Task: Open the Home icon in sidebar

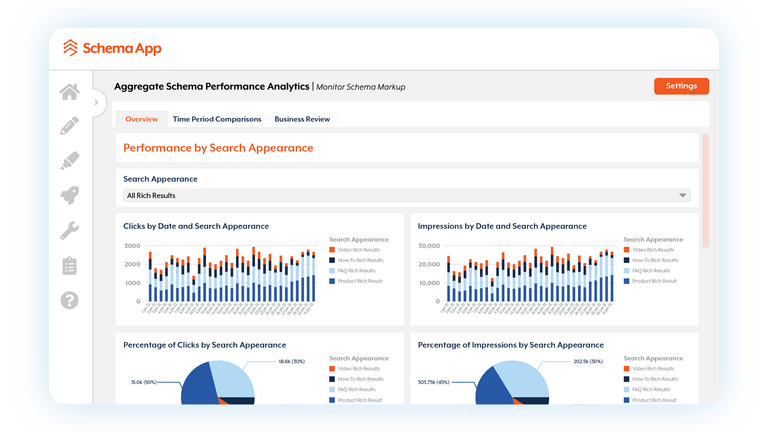Action: tap(70, 92)
